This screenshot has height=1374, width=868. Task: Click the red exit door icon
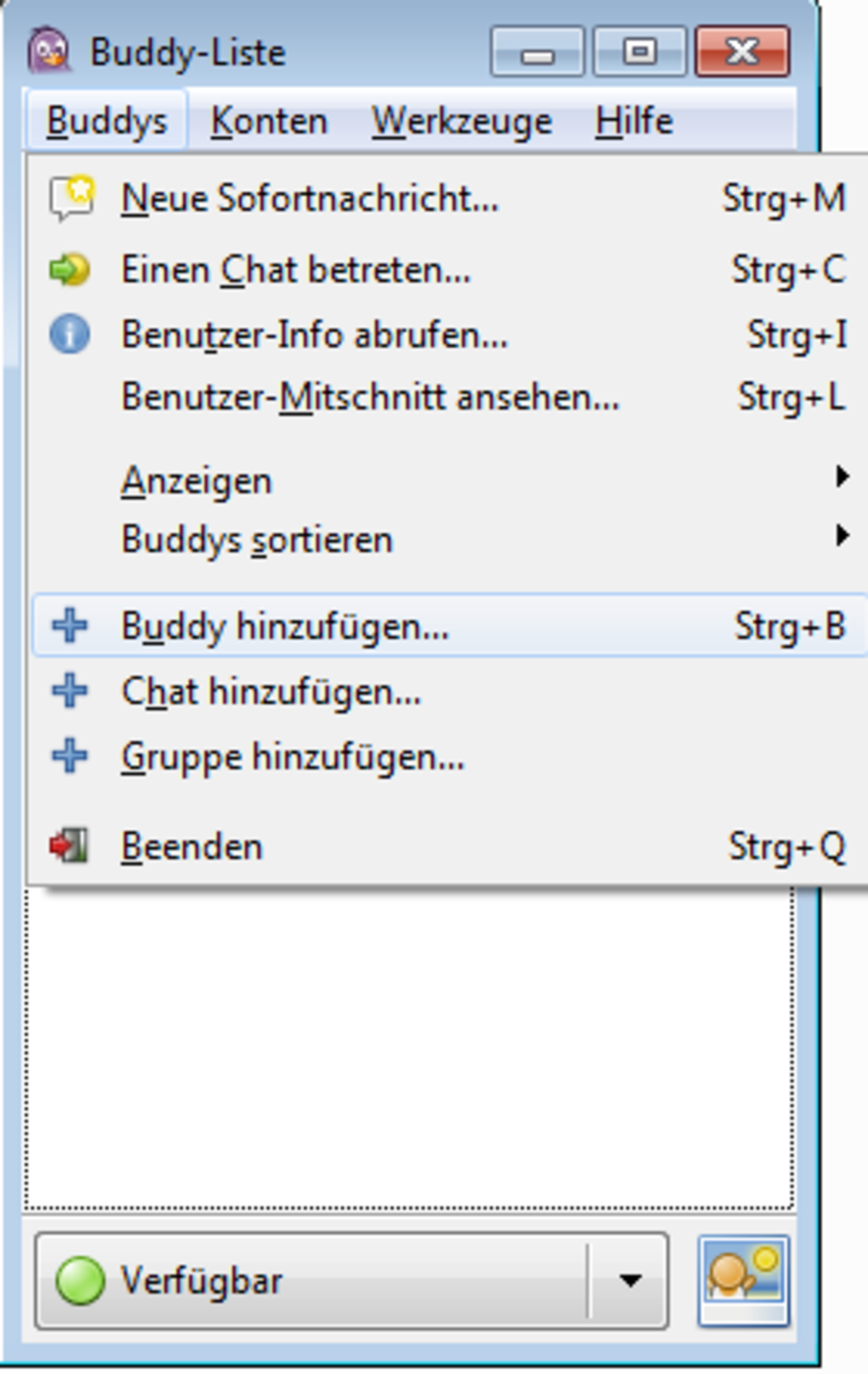click(x=69, y=846)
